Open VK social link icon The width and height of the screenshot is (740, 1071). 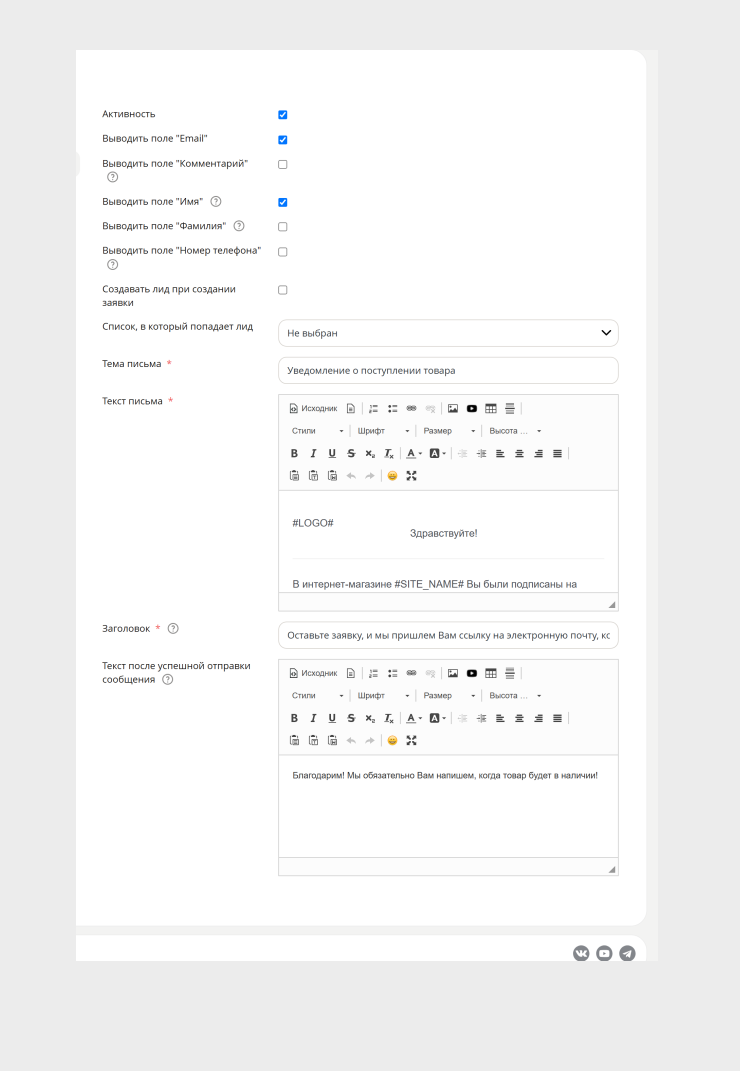point(581,954)
